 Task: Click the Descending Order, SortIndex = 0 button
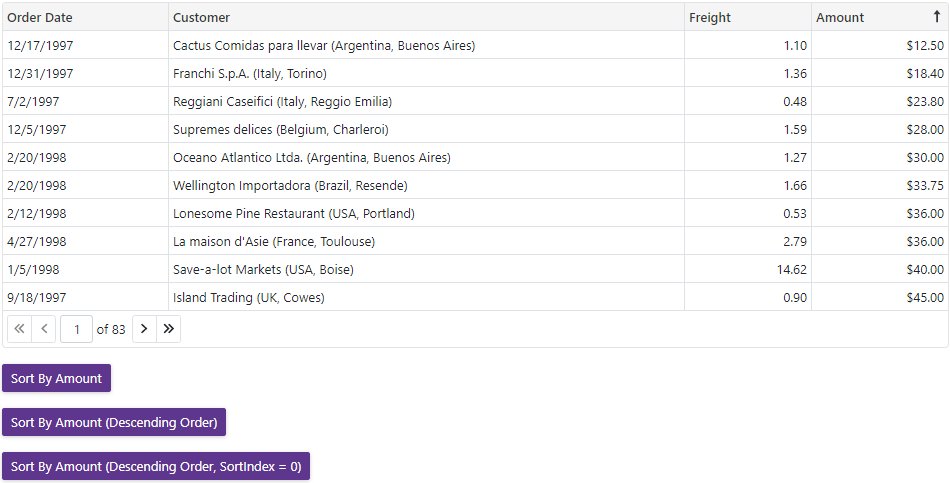coord(155,466)
